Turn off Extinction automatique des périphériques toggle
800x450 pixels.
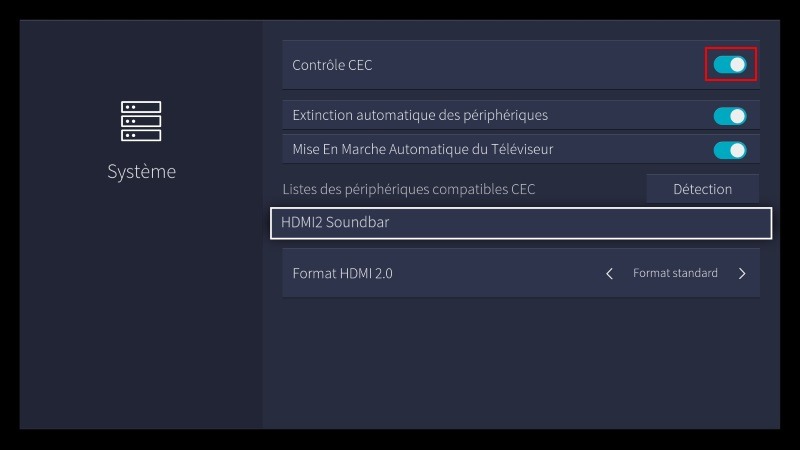[x=730, y=116]
